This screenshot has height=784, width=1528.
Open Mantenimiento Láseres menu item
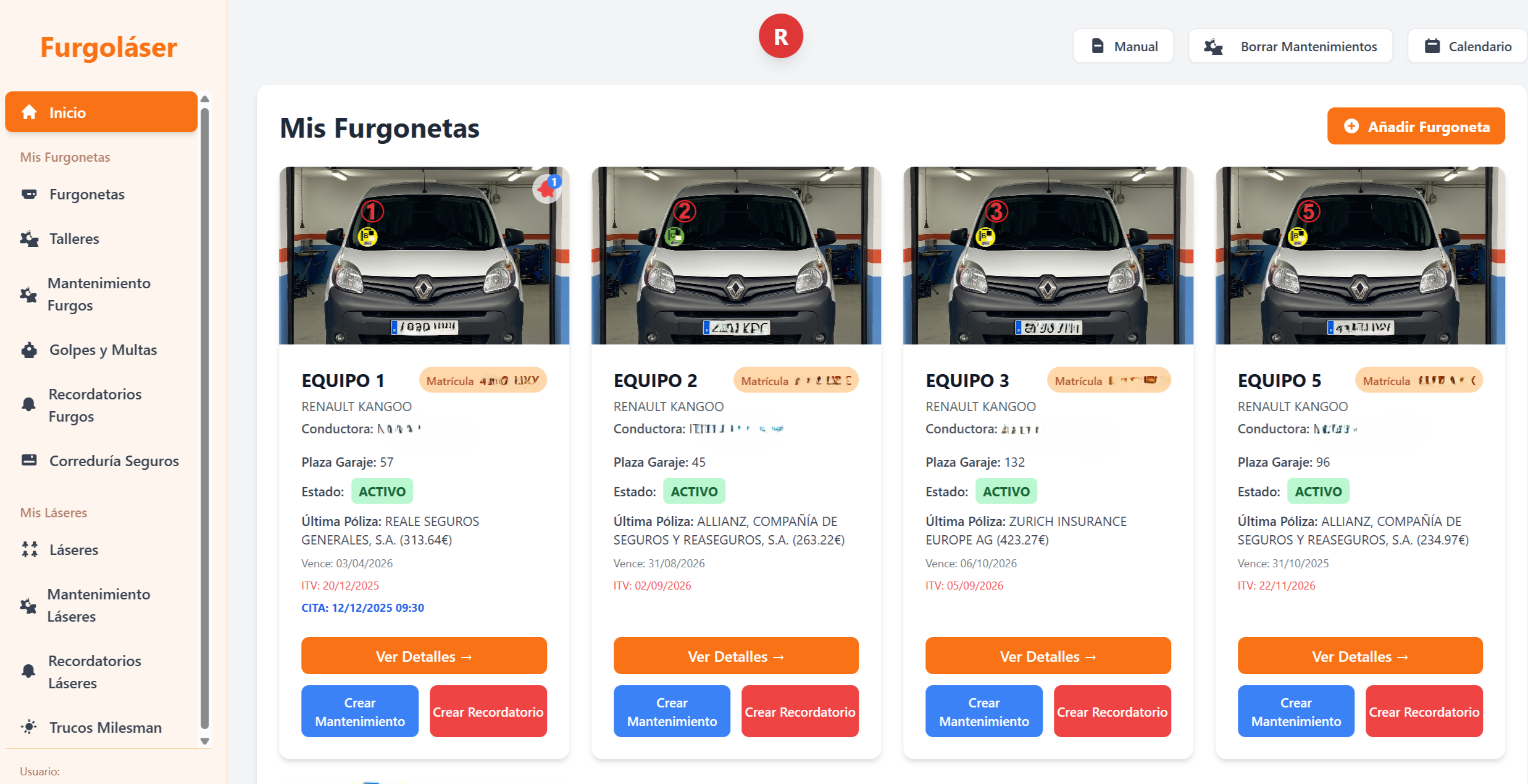98,606
